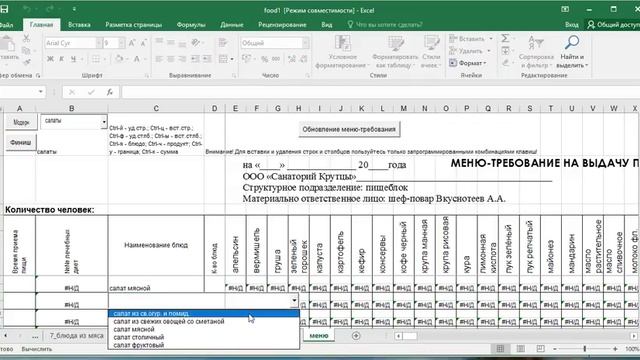Viewport: 640px width, 360px height.
Task: Select салат из свежих овощей со сметаной
Action: [204, 322]
